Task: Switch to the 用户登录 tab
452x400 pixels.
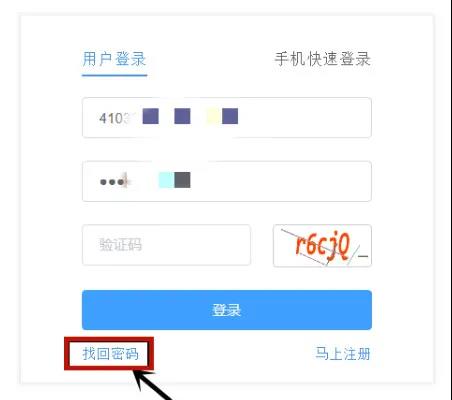Action: point(114,59)
